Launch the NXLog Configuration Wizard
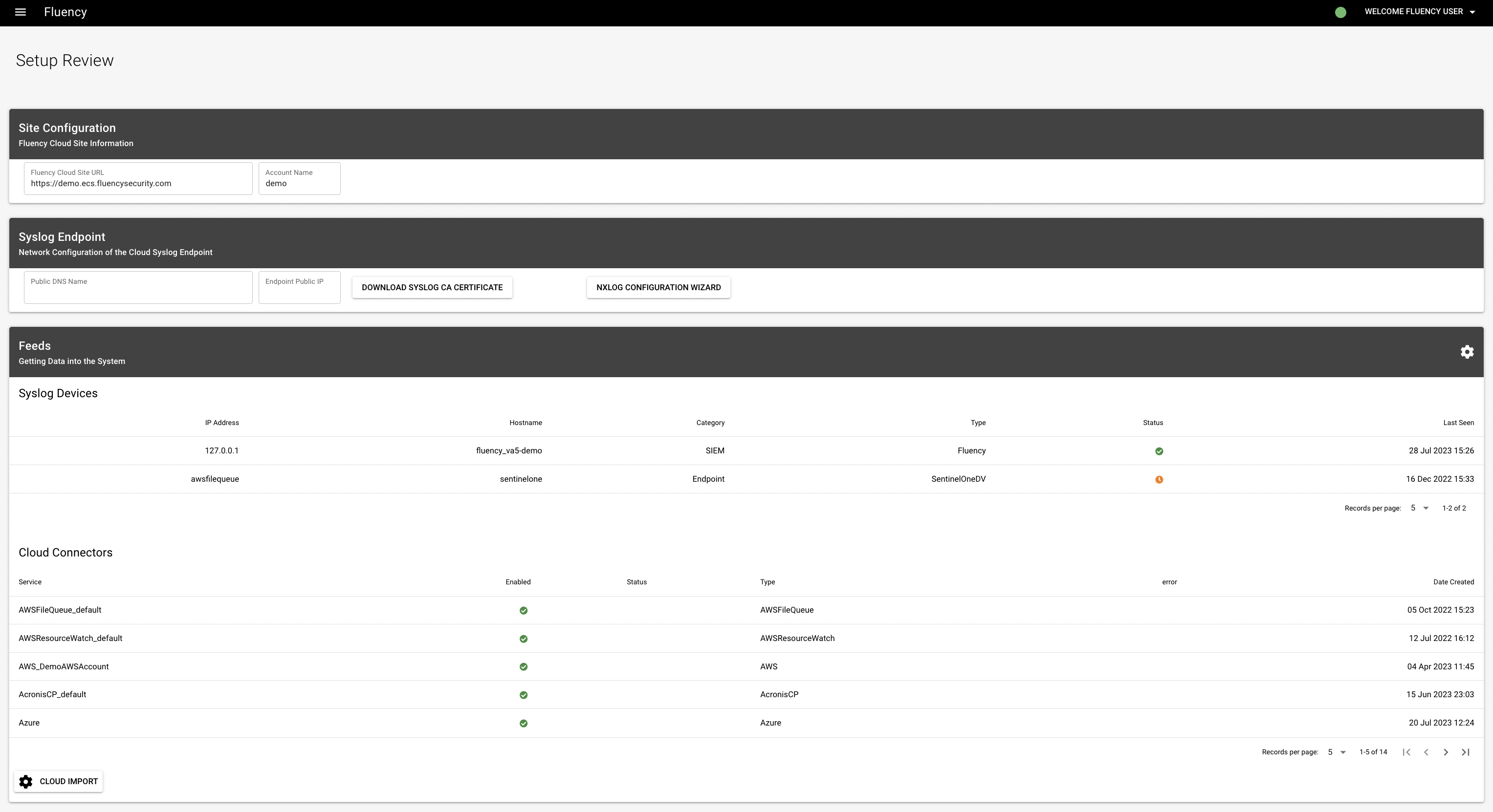Image resolution: width=1493 pixels, height=812 pixels. coord(659,287)
